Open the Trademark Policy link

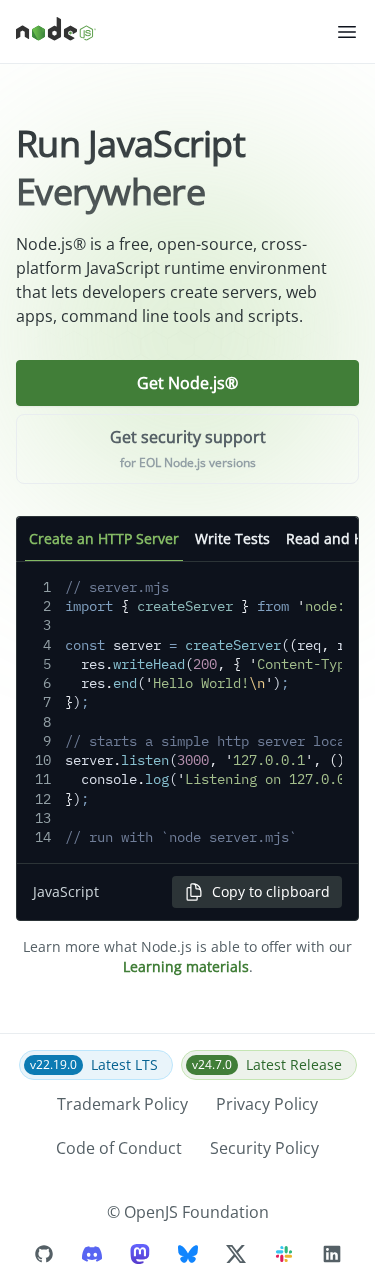[122, 1104]
